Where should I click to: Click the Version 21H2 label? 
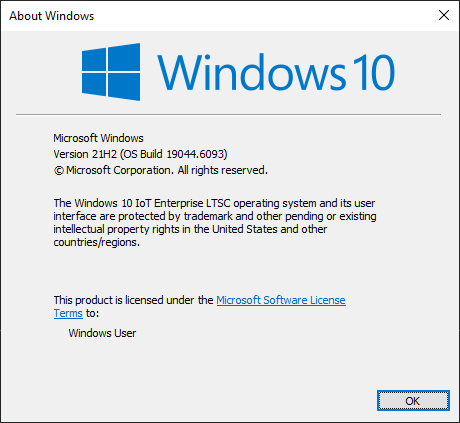(x=85, y=154)
